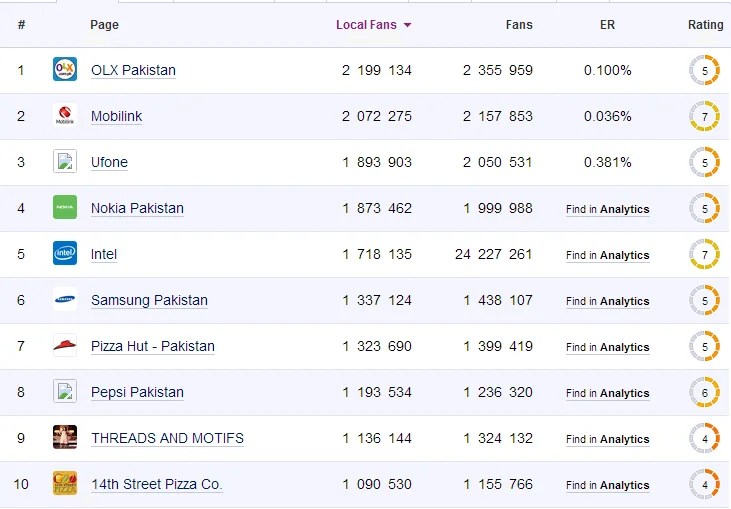Select Mobilink ER value 0.036%
The width and height of the screenshot is (731, 509).
[x=607, y=117]
